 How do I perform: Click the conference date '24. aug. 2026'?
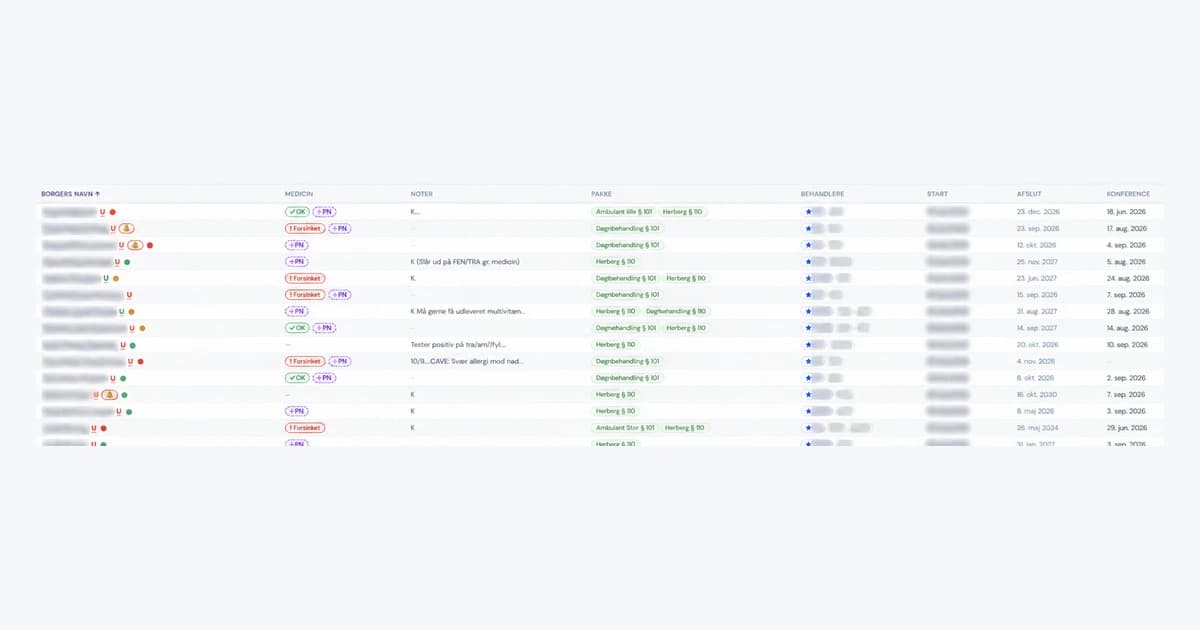[1128, 278]
